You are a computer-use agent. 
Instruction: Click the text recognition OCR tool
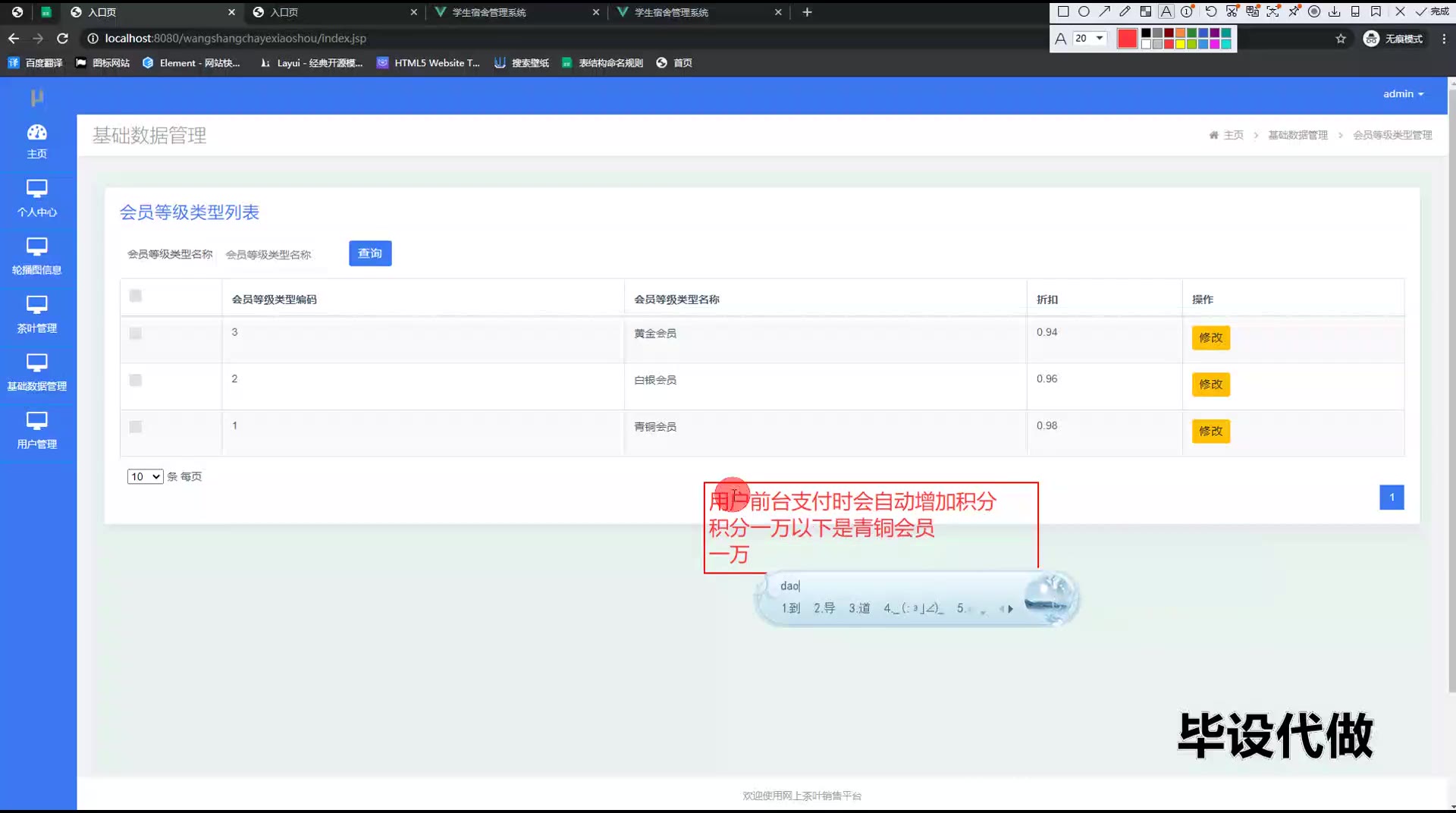tap(1273, 11)
